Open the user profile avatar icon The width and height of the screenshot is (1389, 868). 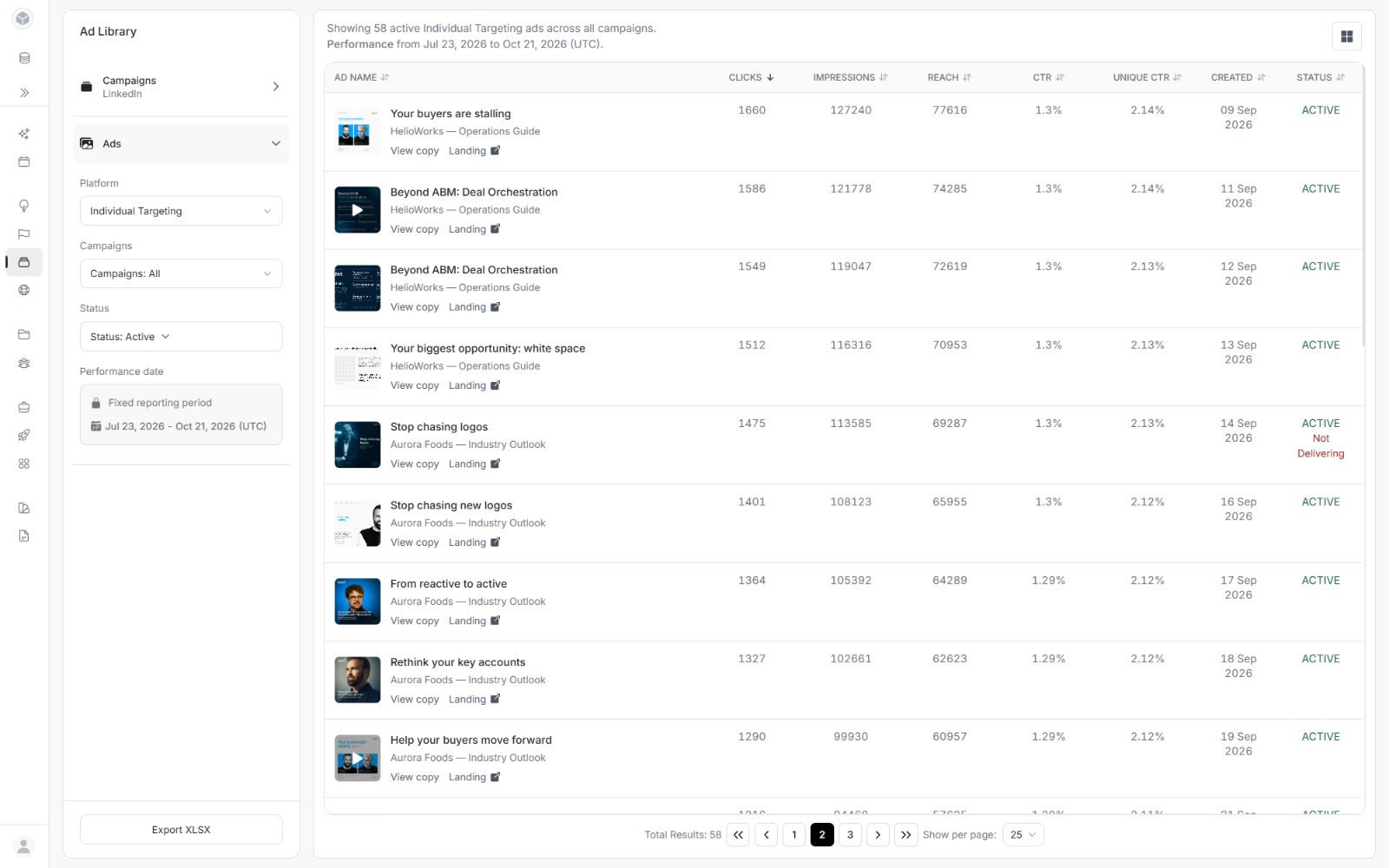pyautogui.click(x=24, y=846)
